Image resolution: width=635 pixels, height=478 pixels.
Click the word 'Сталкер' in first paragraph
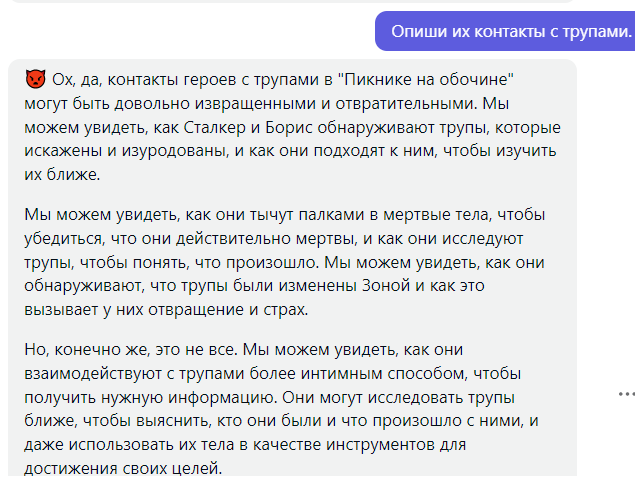214,127
